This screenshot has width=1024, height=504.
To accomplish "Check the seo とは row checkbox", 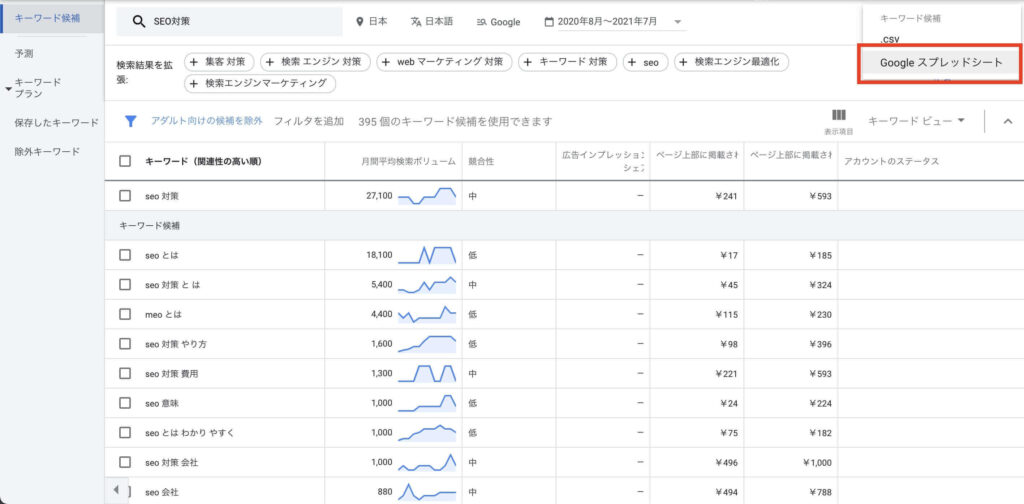I will pos(125,255).
